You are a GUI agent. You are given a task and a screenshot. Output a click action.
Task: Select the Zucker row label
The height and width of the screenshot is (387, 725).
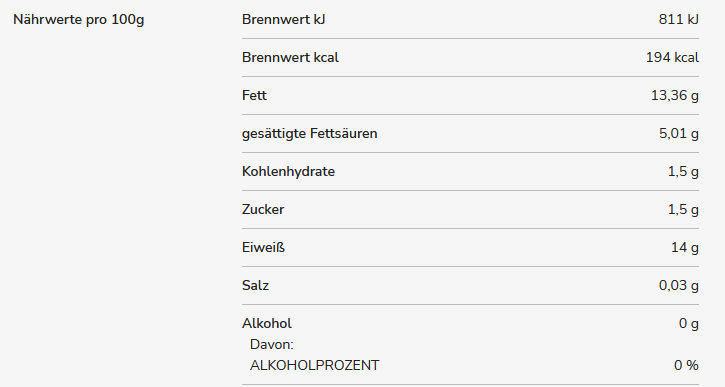pos(263,209)
